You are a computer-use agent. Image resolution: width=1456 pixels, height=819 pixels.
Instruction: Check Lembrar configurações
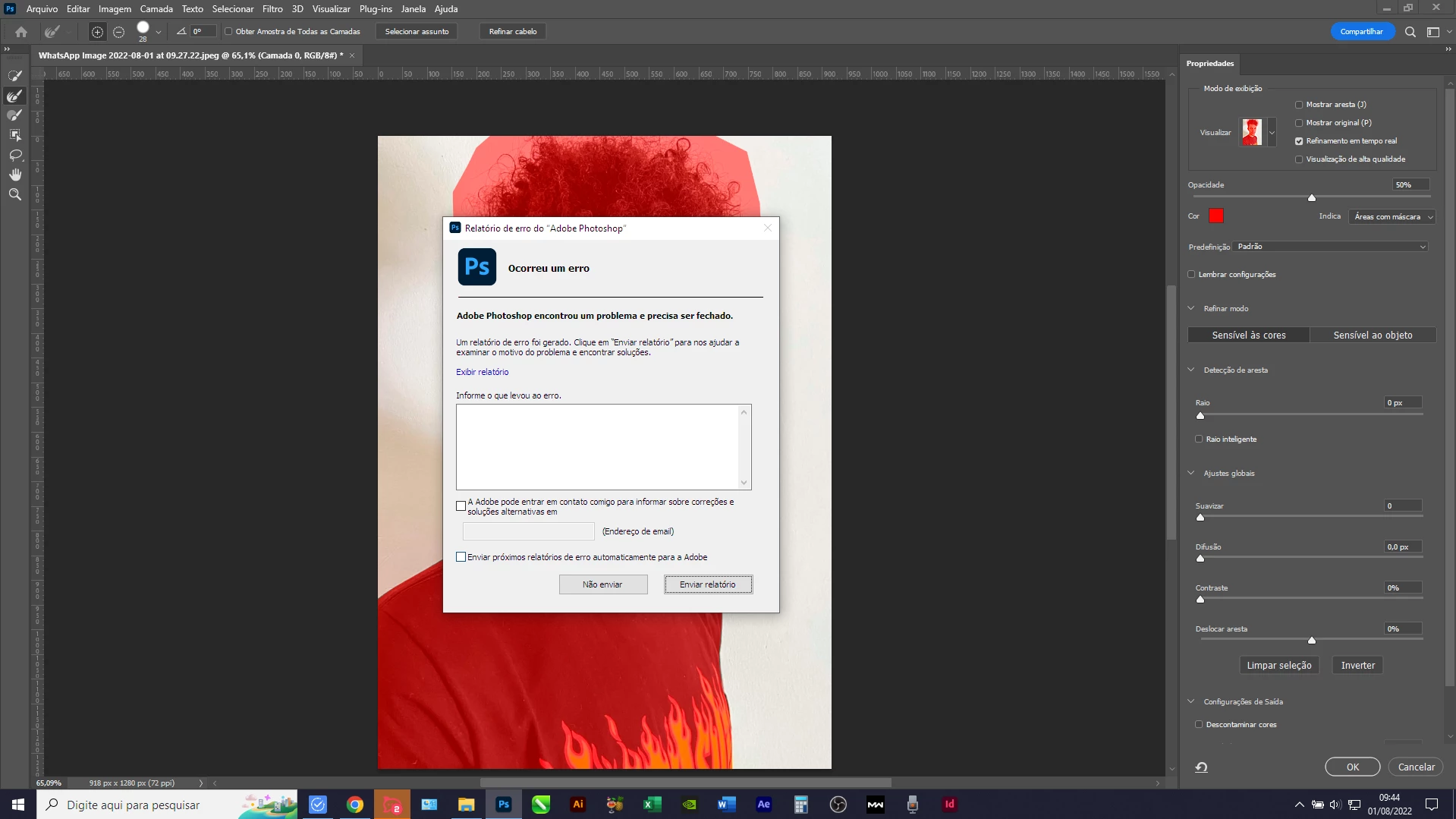coord(1191,275)
